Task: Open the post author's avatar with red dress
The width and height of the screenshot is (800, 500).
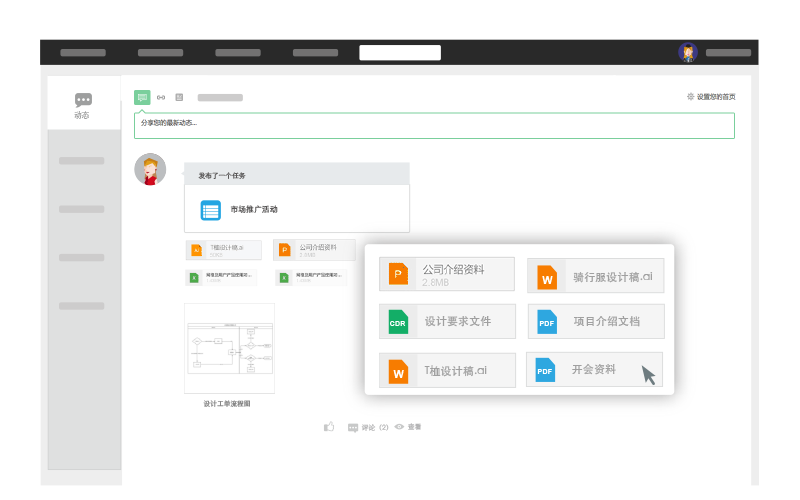Action: click(150, 169)
